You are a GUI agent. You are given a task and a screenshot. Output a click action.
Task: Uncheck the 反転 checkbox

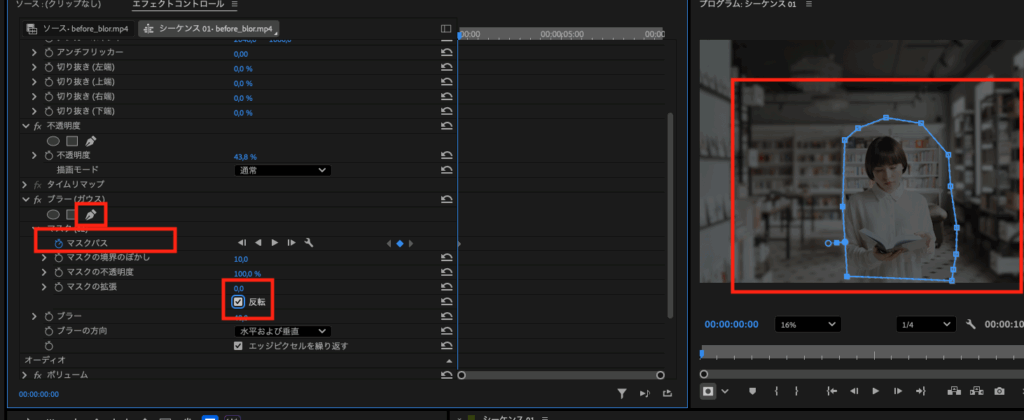click(x=238, y=302)
